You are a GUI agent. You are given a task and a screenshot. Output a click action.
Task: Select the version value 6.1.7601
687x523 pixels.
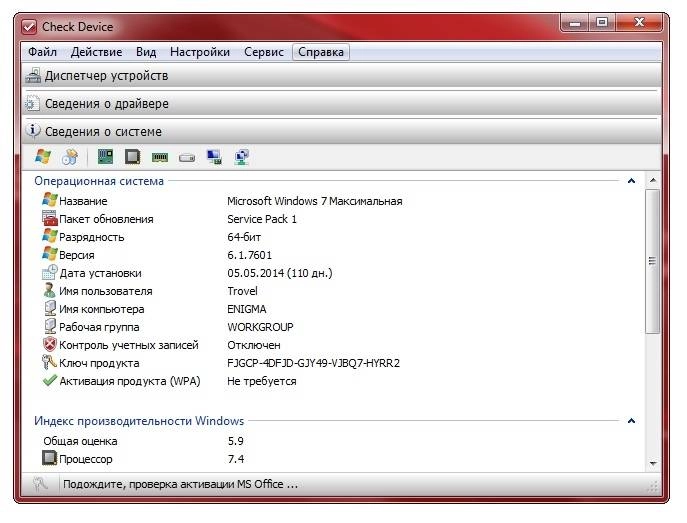coord(249,255)
